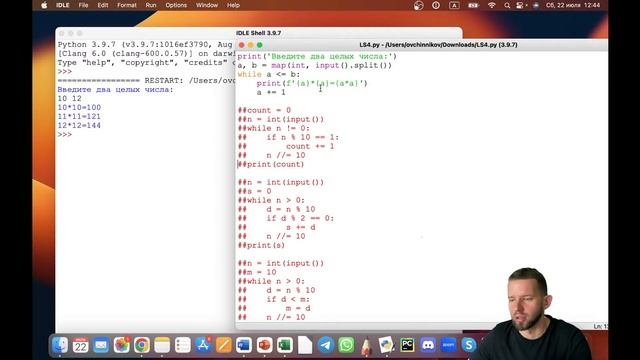Launch WhatsApp from the dock
This screenshot has height=360, width=640.
pos(346,345)
